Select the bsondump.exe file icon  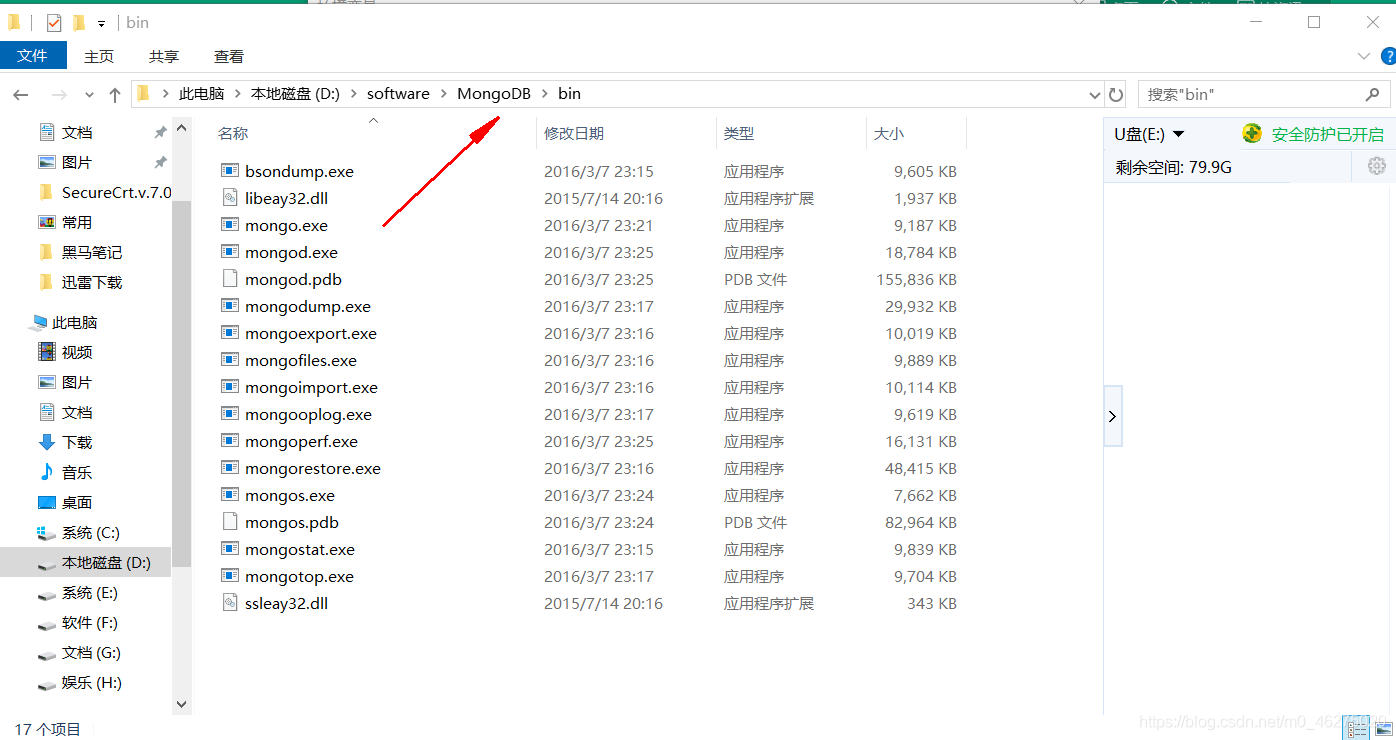point(230,171)
